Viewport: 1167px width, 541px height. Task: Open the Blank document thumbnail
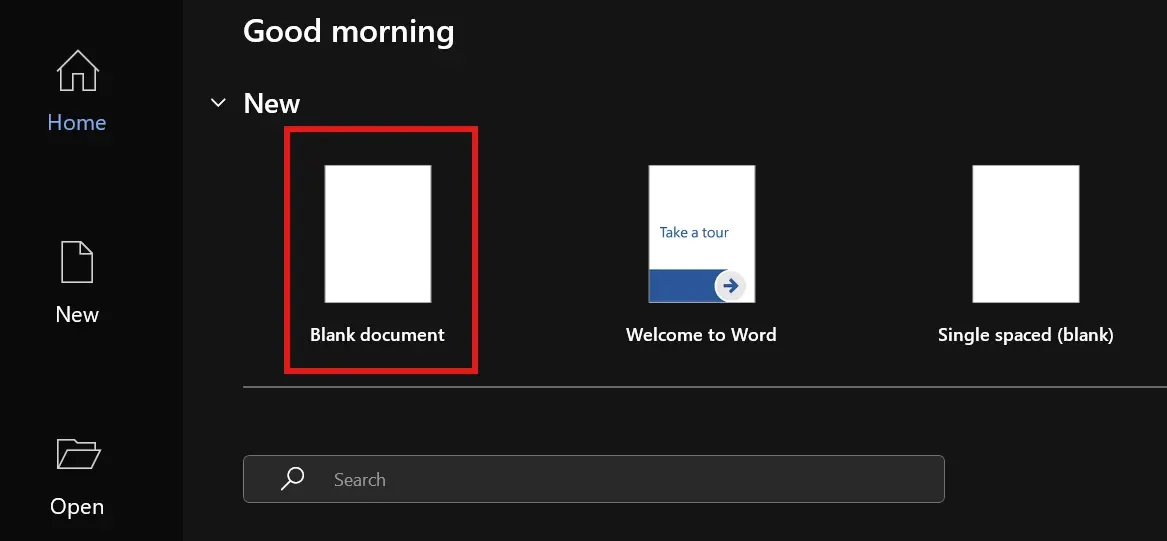click(x=378, y=234)
